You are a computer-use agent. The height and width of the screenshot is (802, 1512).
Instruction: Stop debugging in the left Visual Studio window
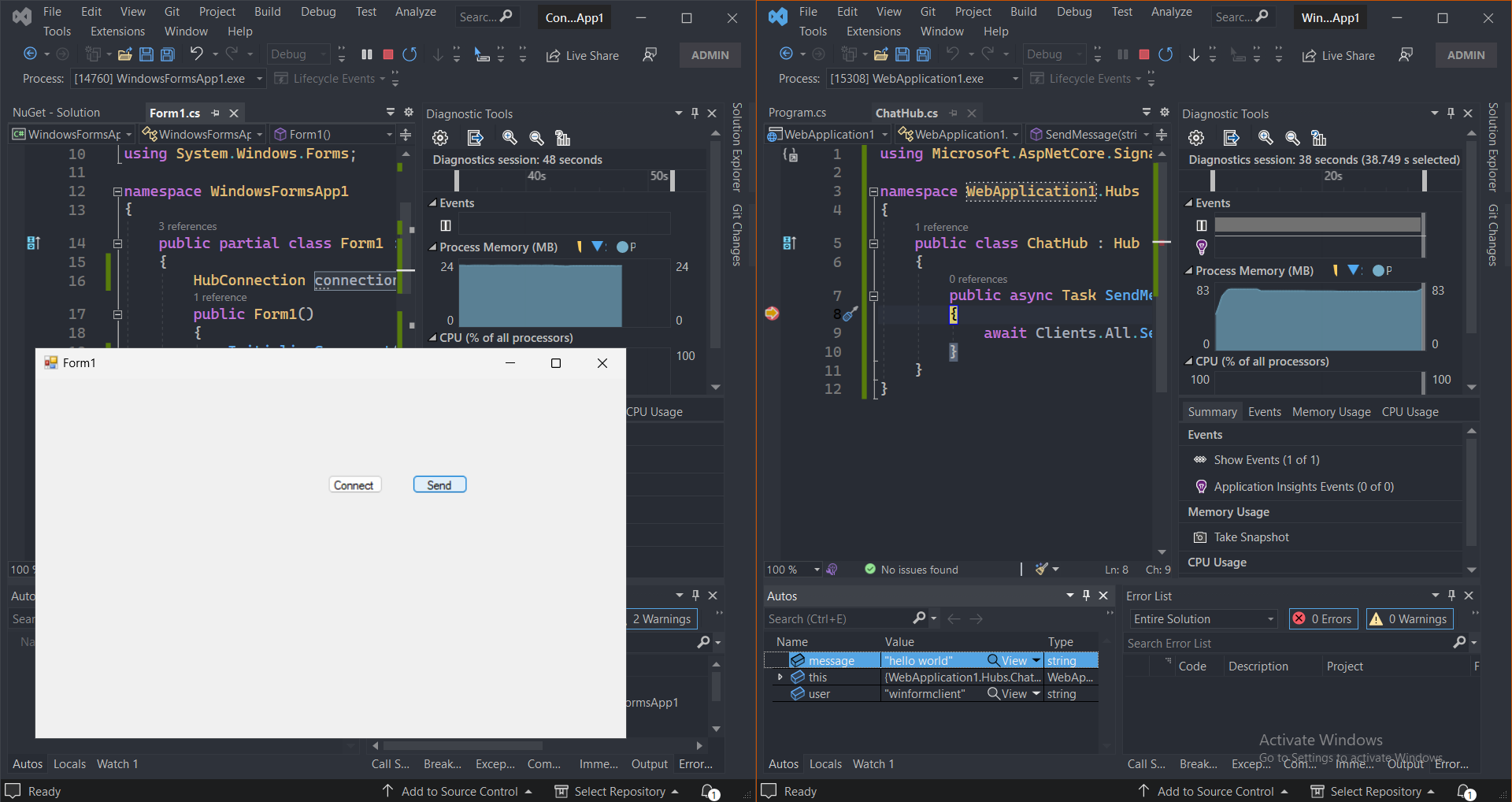388,54
